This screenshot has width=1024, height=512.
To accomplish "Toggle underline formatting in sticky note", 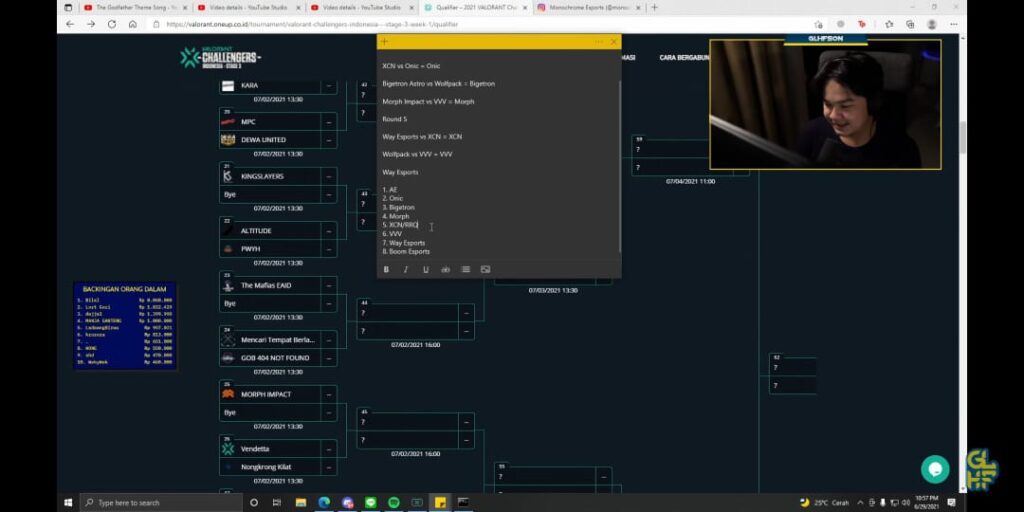I will [x=426, y=269].
